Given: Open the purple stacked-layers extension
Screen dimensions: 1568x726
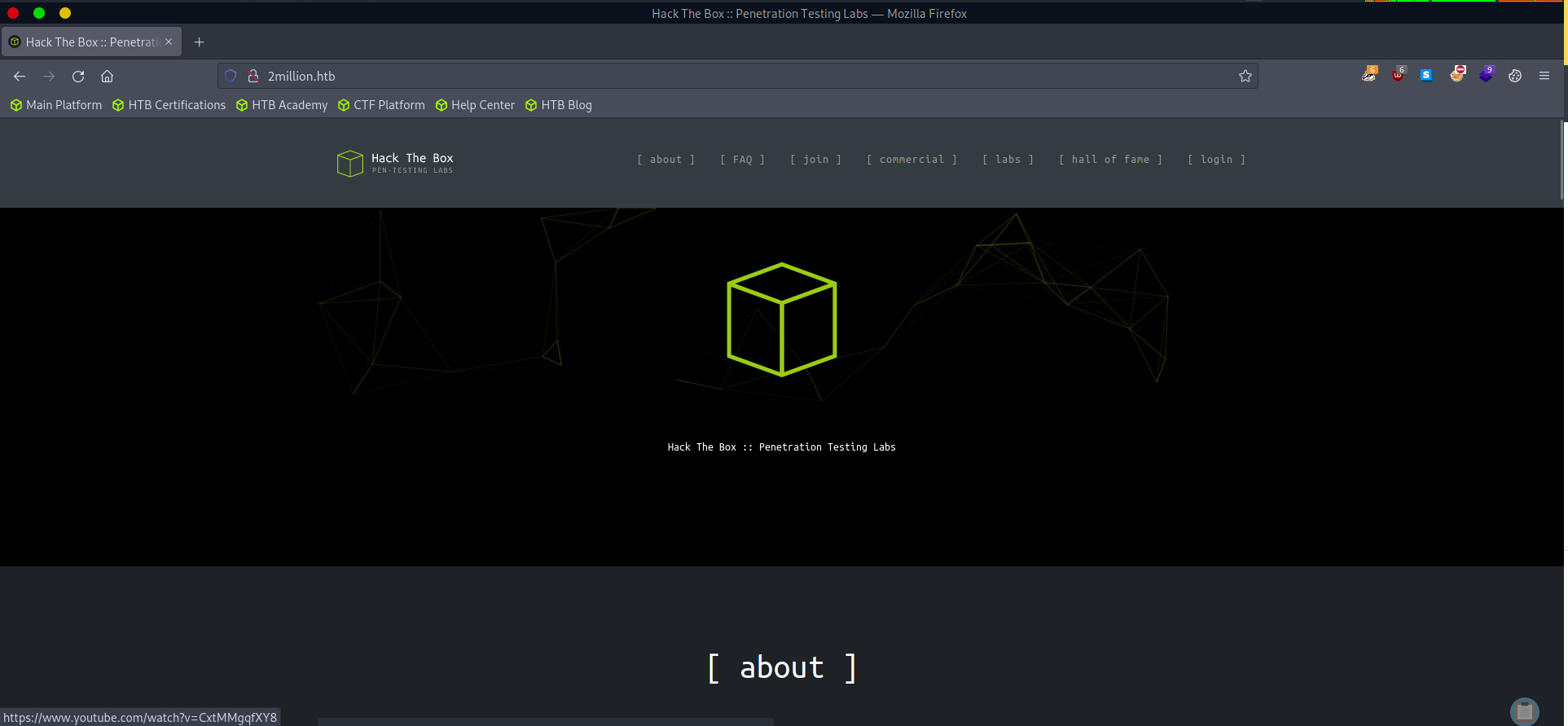Looking at the screenshot, I should point(1487,75).
